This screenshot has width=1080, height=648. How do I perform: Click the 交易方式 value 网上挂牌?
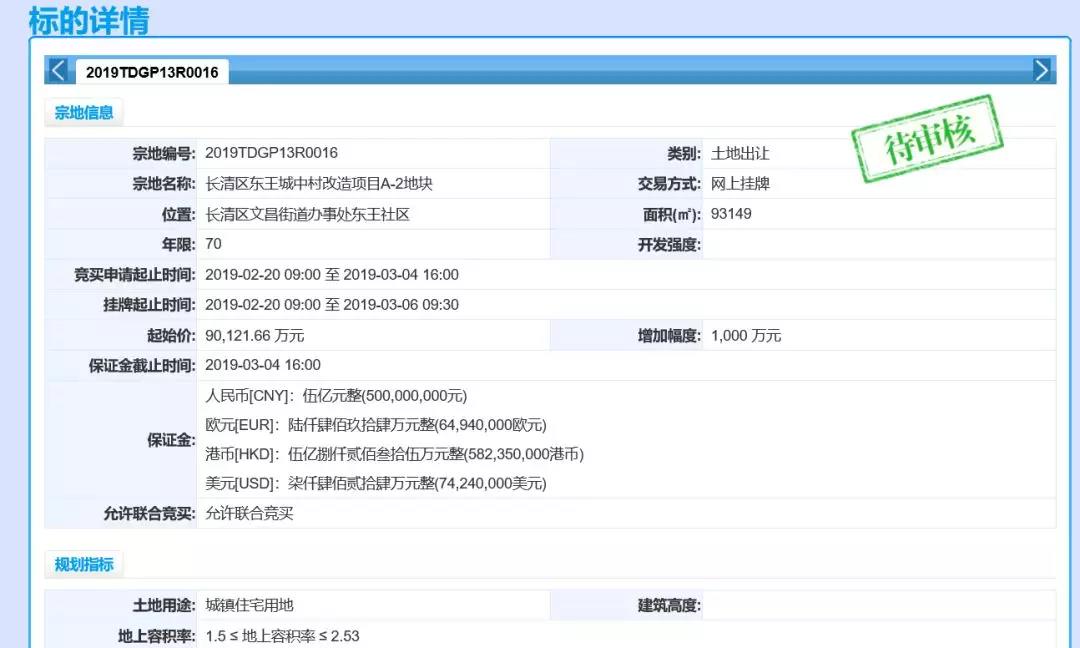(740, 184)
